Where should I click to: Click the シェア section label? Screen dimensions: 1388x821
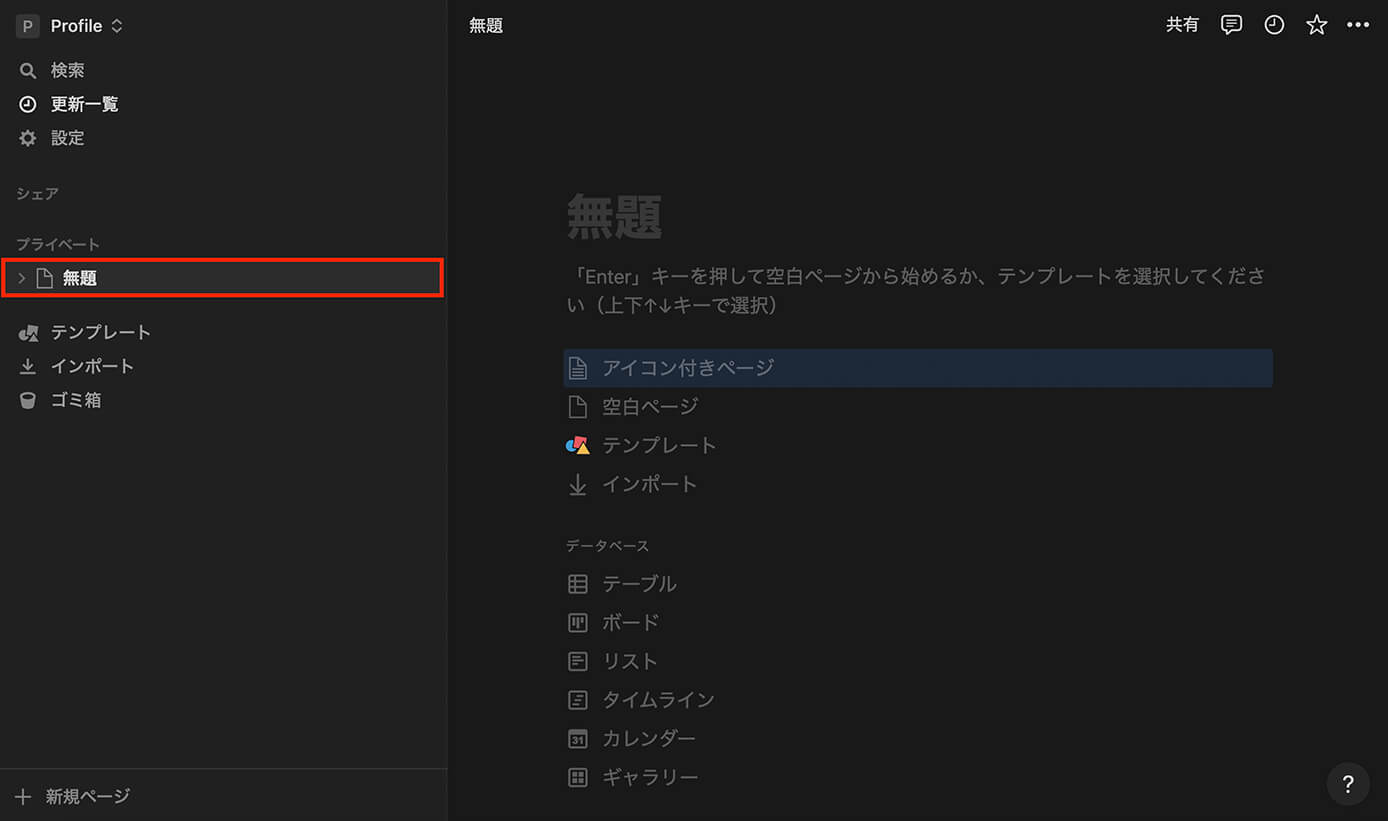pos(37,194)
